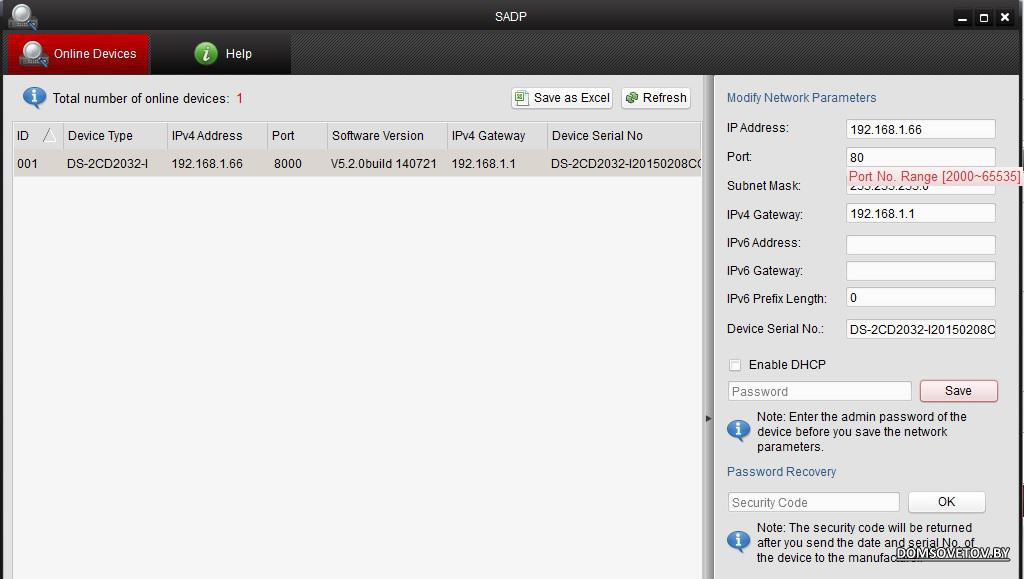Click the DS-2CD2032-I device type cell
The width and height of the screenshot is (1024, 579).
coord(107,163)
